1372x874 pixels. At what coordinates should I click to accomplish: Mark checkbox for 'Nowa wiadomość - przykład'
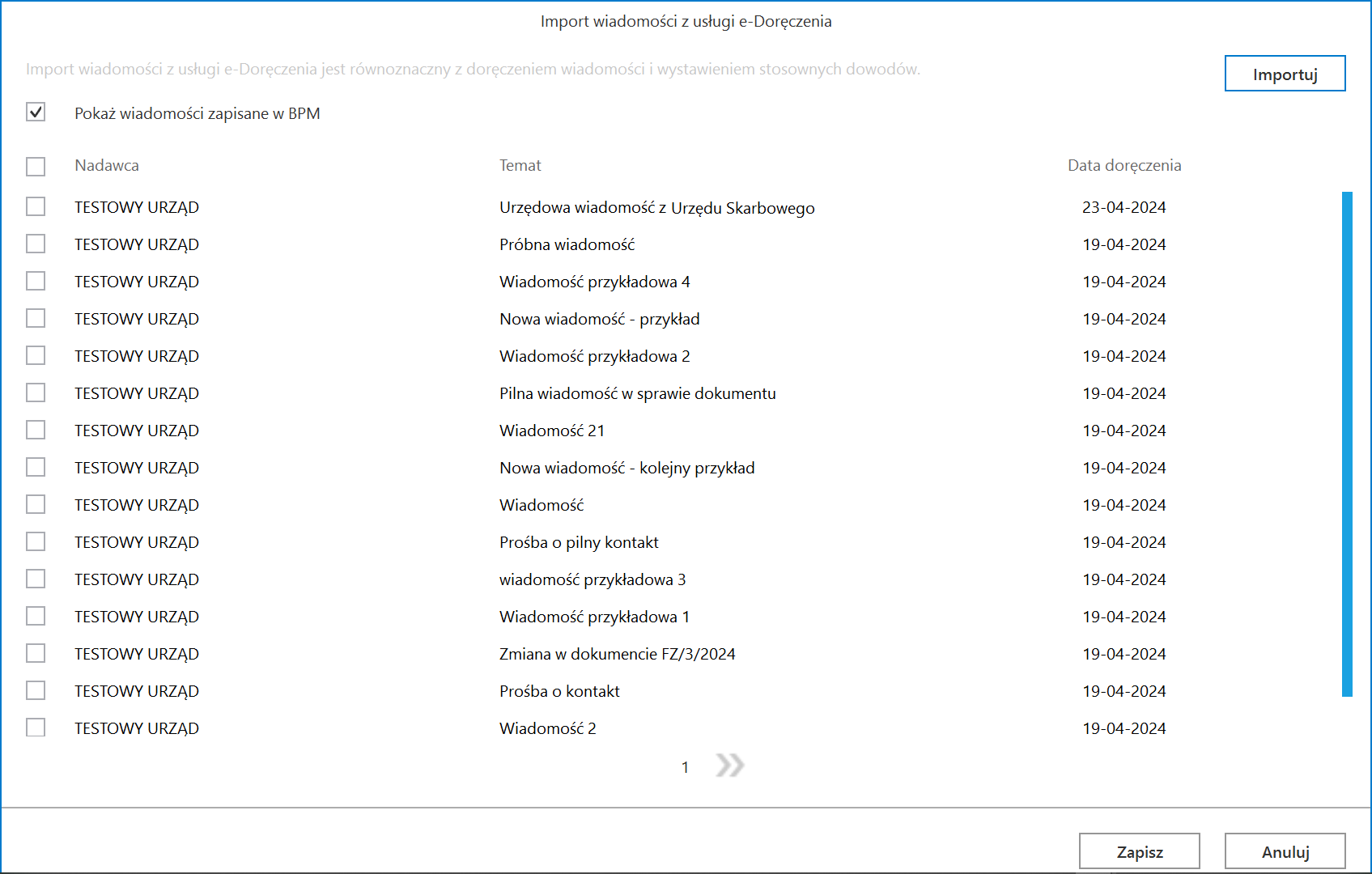[x=36, y=319]
